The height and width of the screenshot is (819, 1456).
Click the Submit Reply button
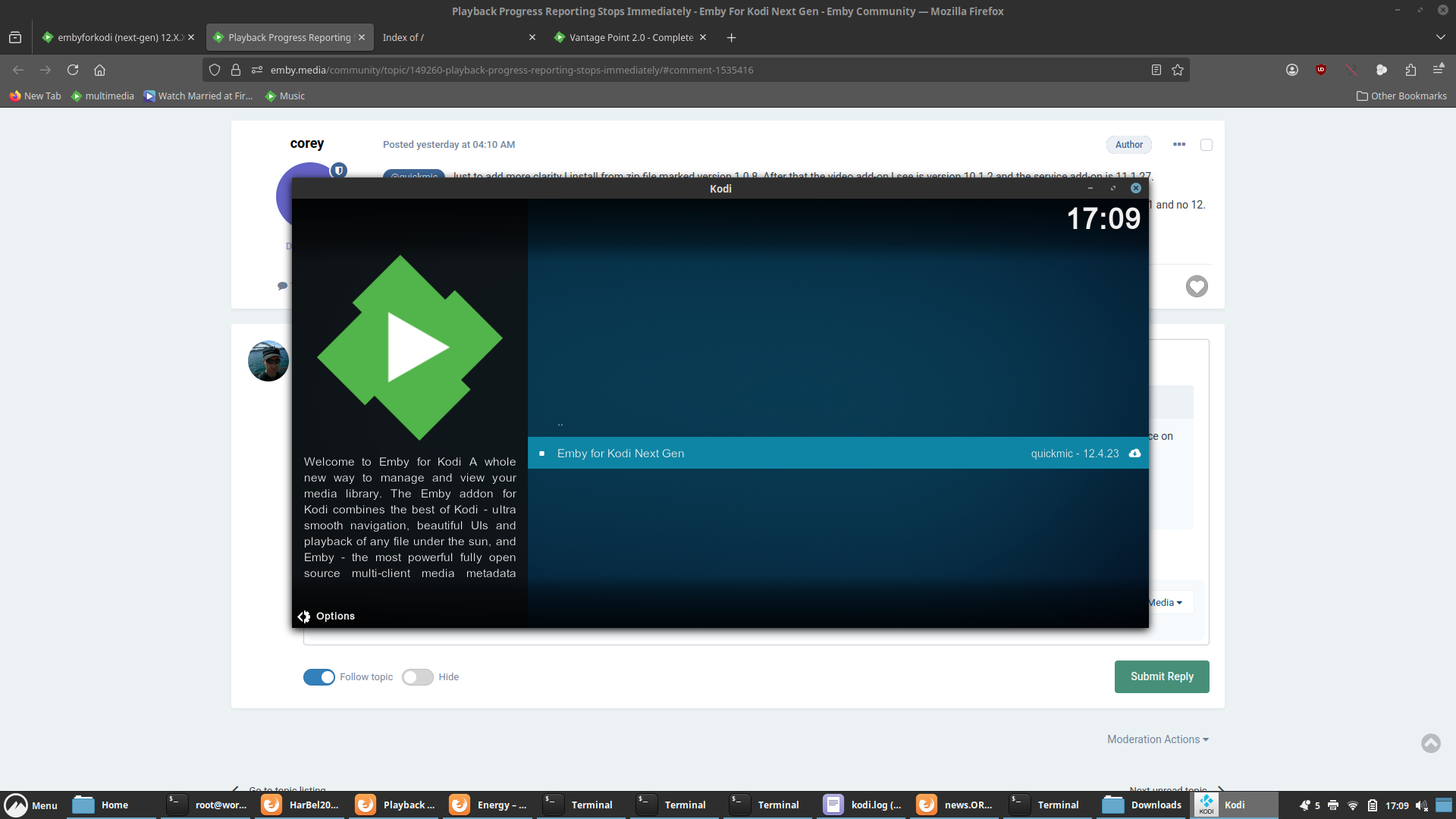(1162, 676)
